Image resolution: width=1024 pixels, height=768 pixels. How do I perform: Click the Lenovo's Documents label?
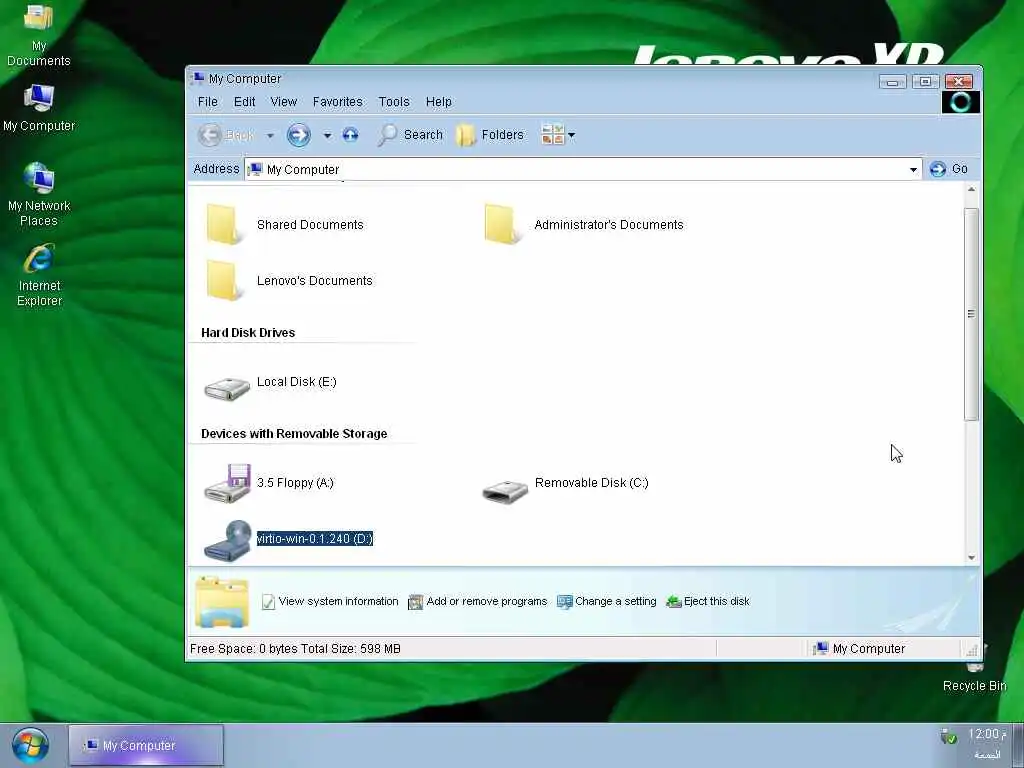click(315, 281)
